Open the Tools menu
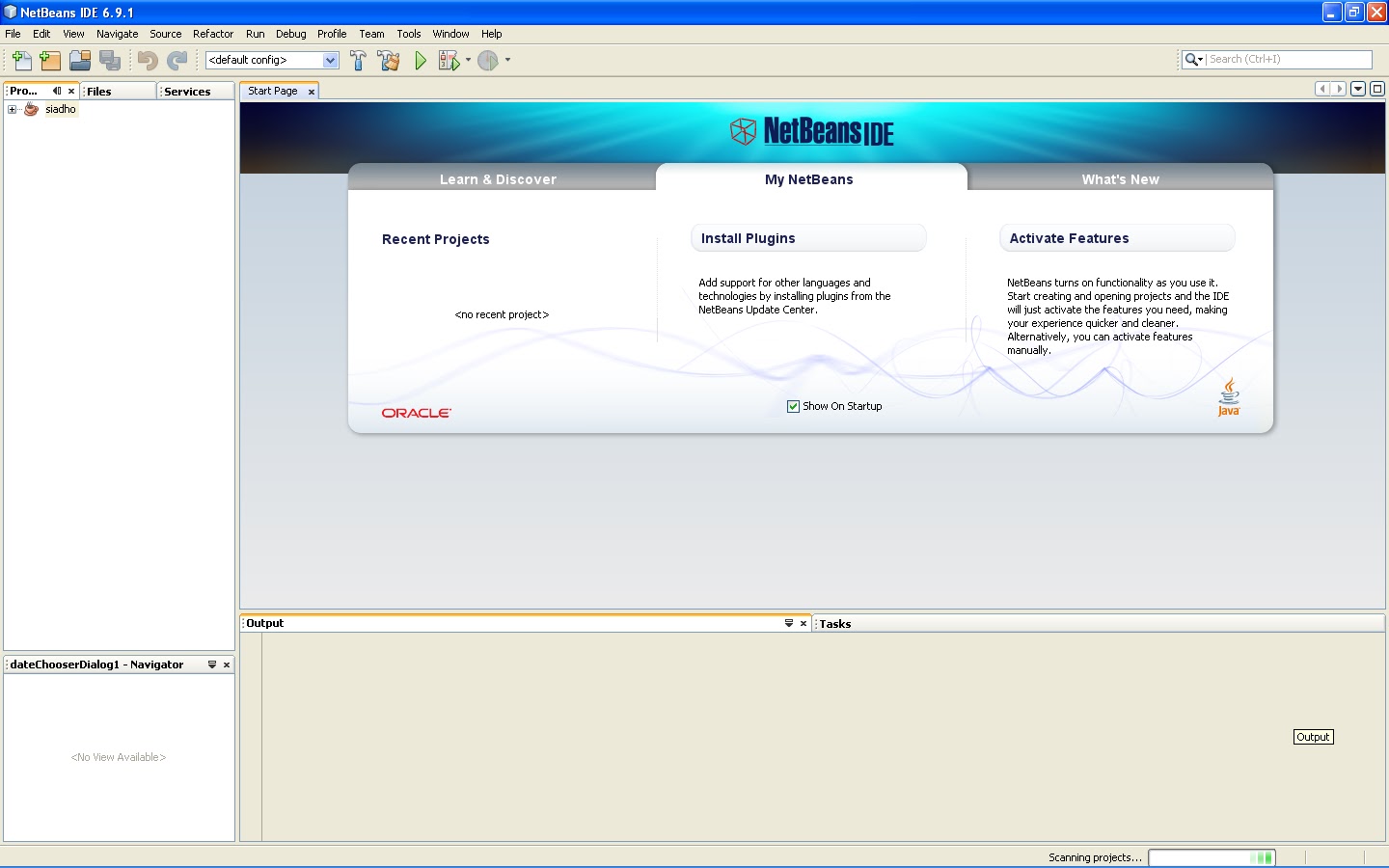 (x=409, y=34)
